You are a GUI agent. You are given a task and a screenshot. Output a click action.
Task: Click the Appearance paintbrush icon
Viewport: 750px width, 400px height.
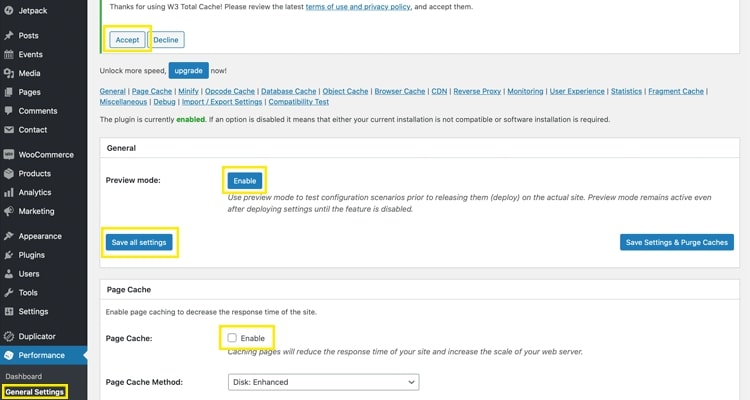(9, 236)
